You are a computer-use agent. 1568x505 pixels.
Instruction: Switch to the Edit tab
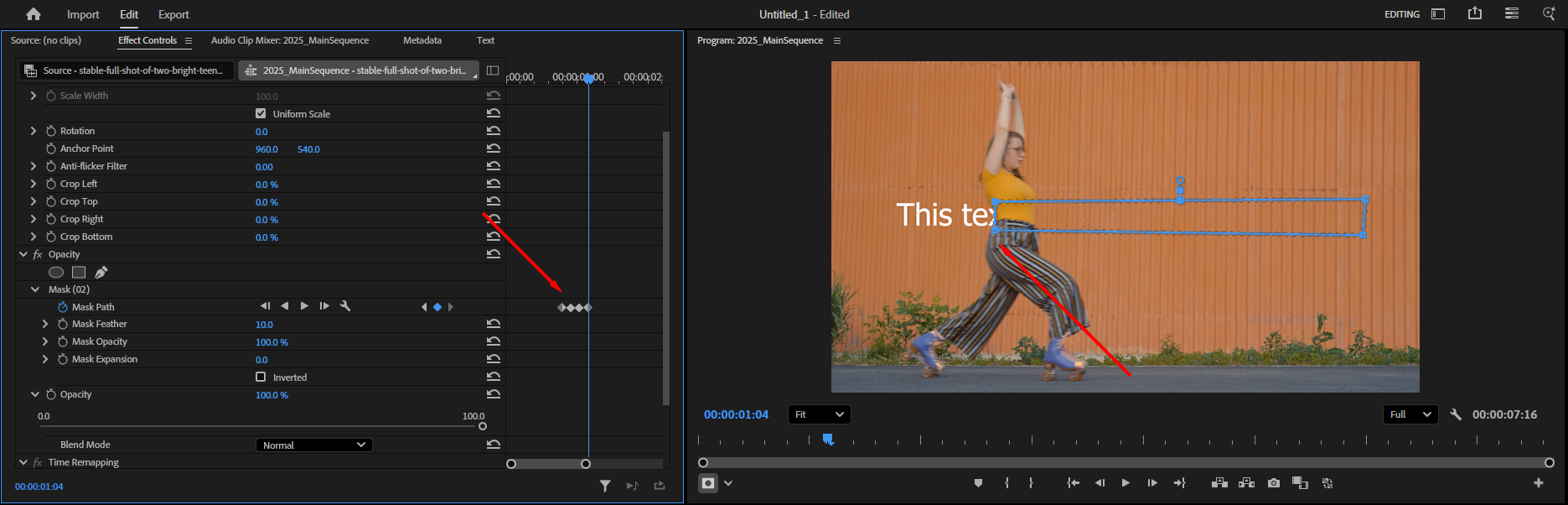click(129, 14)
